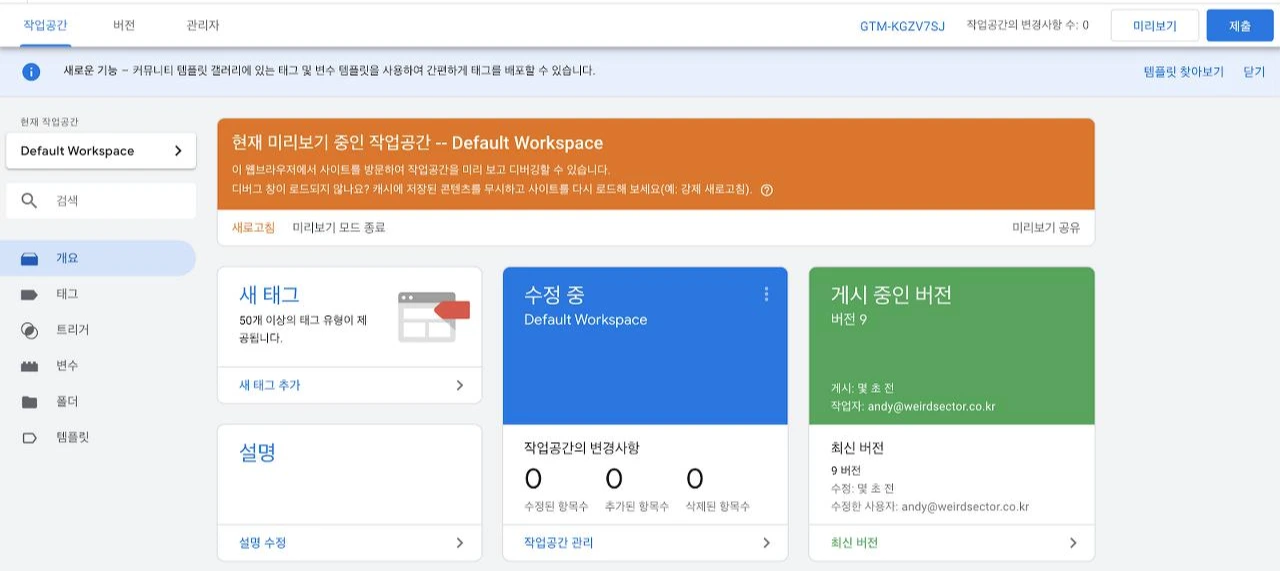Click the 버전 9 text on the green card
Image resolution: width=1280 pixels, height=571 pixels.
tap(849, 320)
